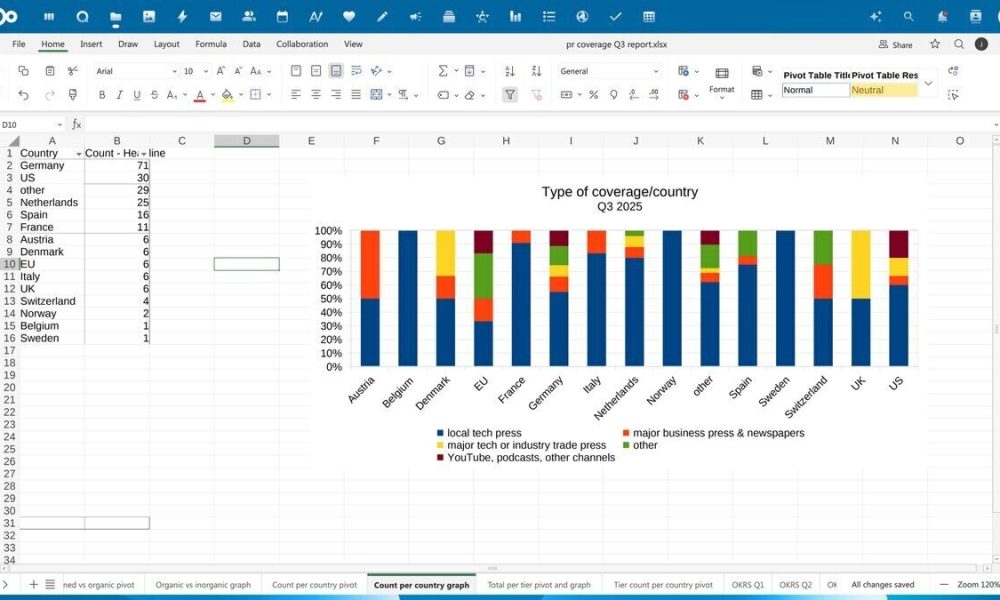Toggle bold formatting
This screenshot has width=1000, height=600.
point(103,93)
